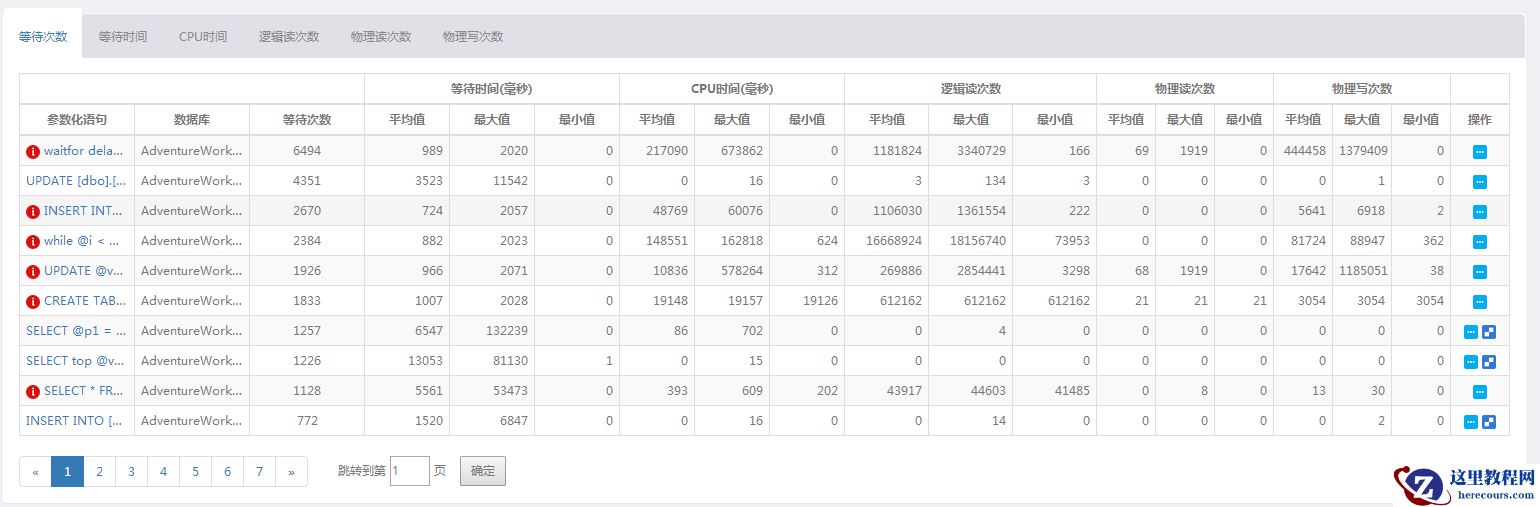
Task: Click the grid icon in SELECT top row
Action: pyautogui.click(x=1489, y=362)
